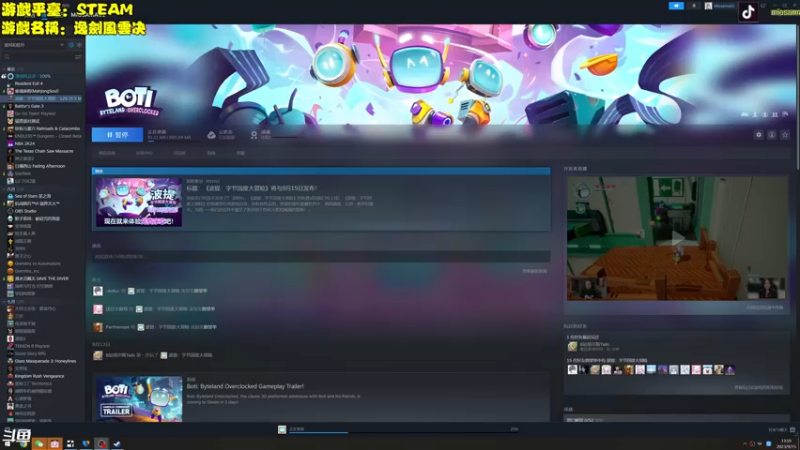Open WeChat from the Windows taskbar

[39, 444]
